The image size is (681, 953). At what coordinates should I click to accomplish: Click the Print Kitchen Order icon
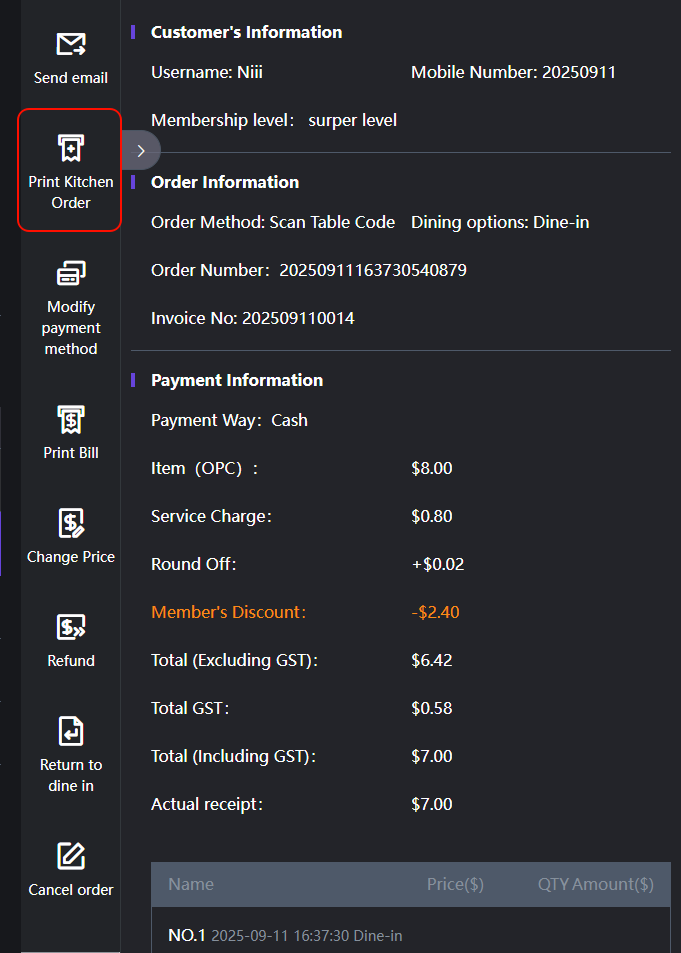pyautogui.click(x=70, y=149)
